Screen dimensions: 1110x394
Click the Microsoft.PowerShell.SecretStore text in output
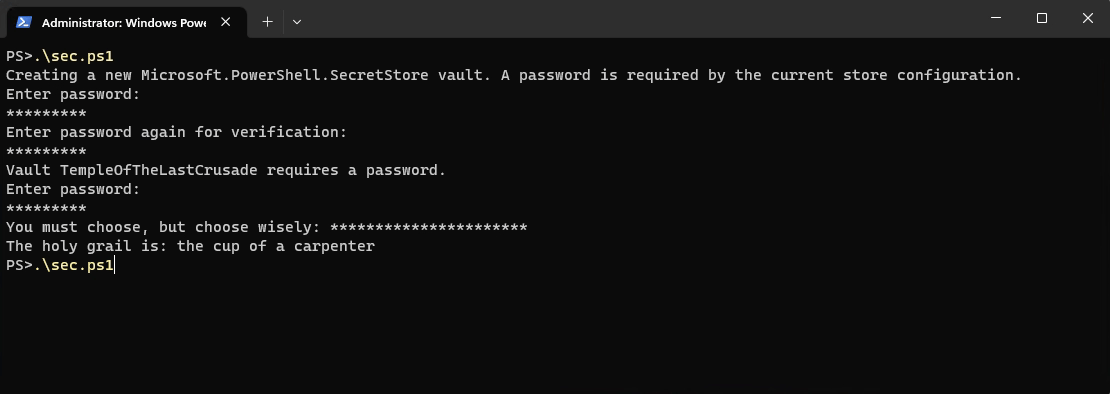click(x=285, y=75)
